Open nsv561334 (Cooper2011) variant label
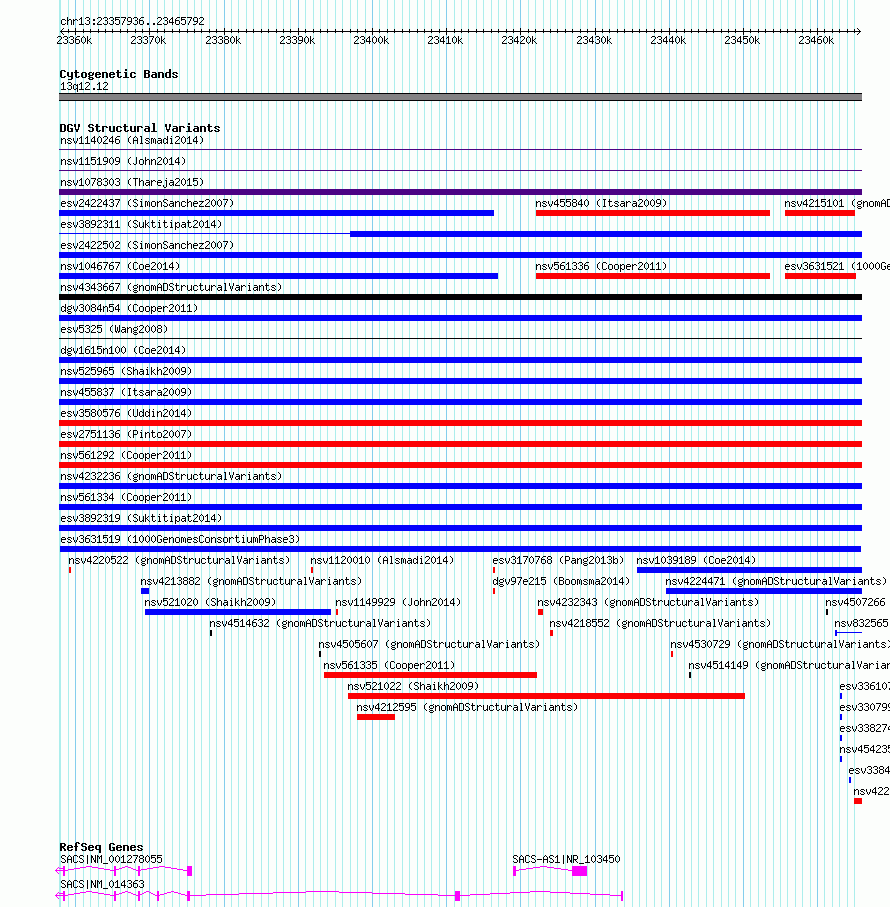 click(x=126, y=497)
